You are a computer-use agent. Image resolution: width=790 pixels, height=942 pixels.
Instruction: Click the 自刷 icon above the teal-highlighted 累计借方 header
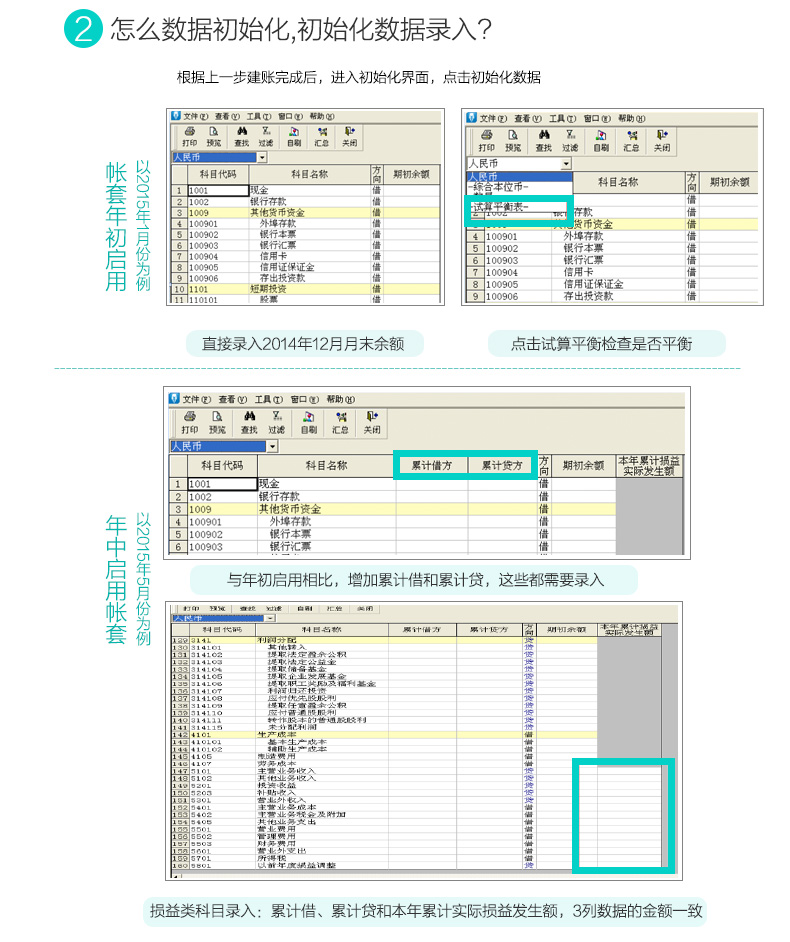click(x=308, y=421)
